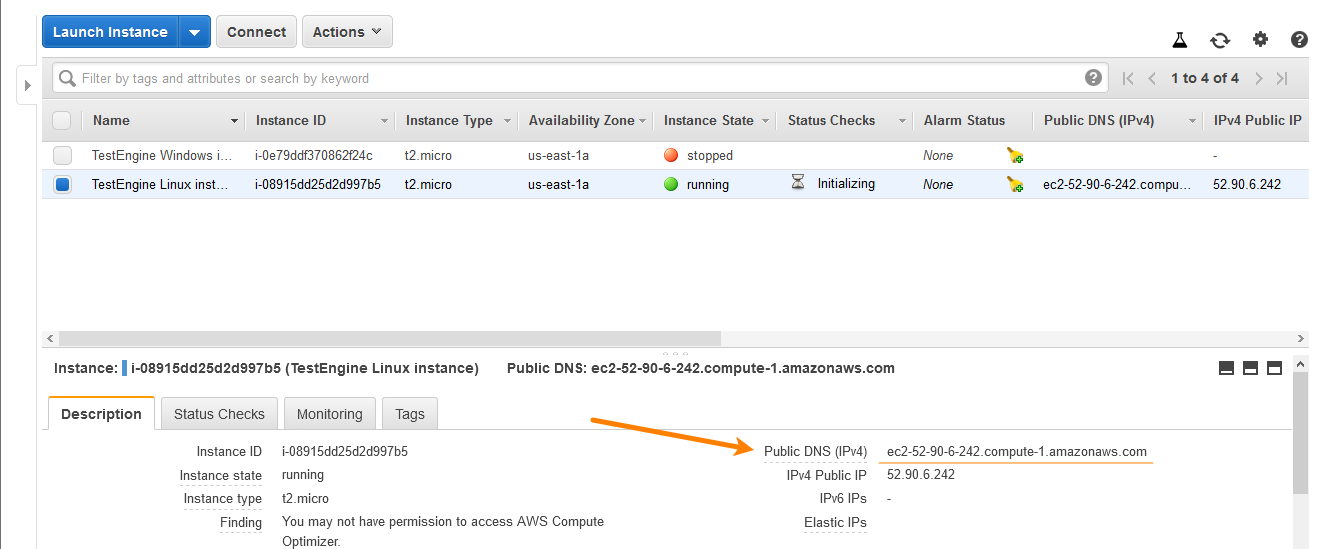This screenshot has width=1322, height=549.
Task: Open Availability Zone column dropdown arrow
Action: pos(642,121)
